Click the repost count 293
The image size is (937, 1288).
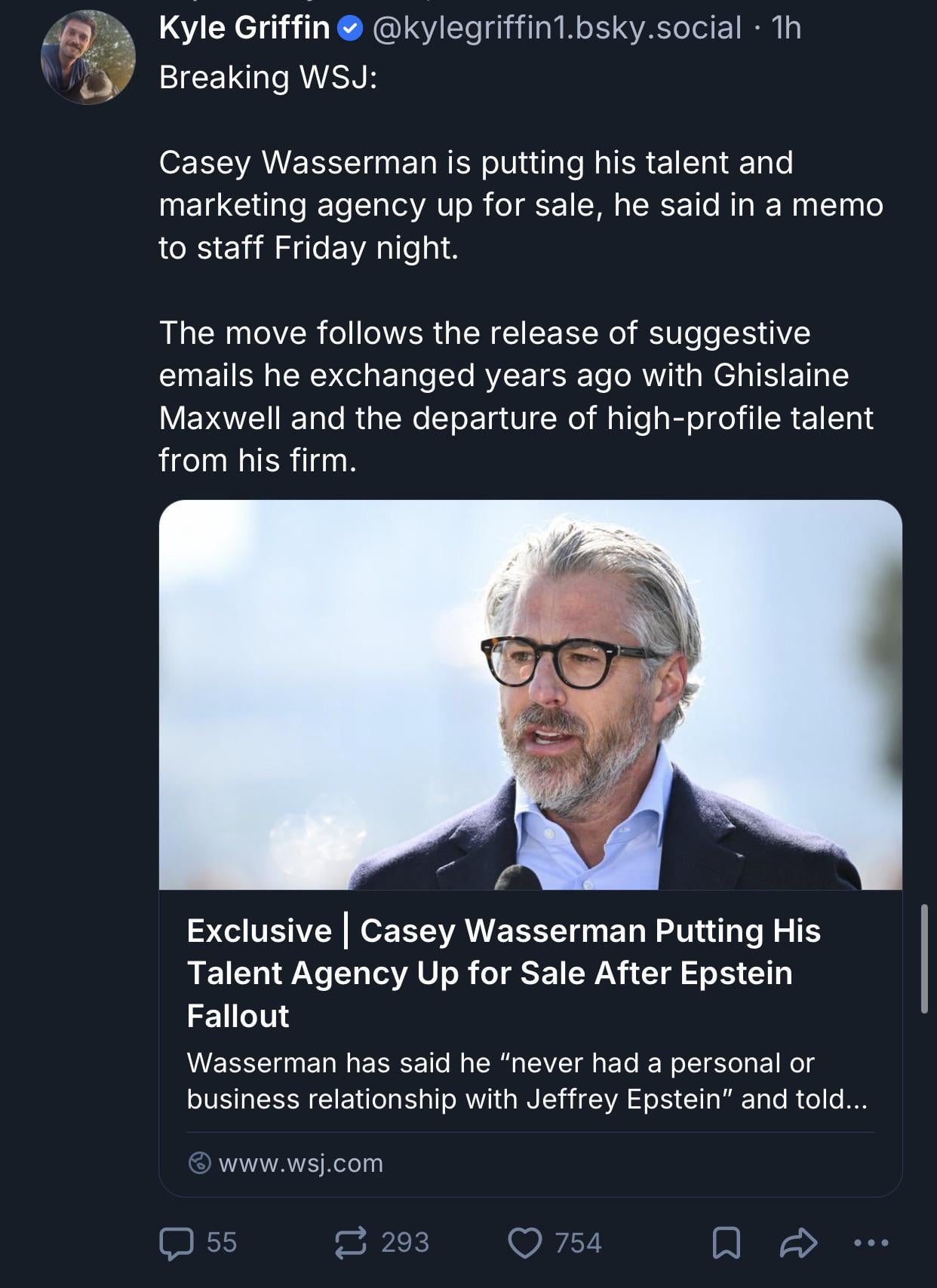(405, 1243)
